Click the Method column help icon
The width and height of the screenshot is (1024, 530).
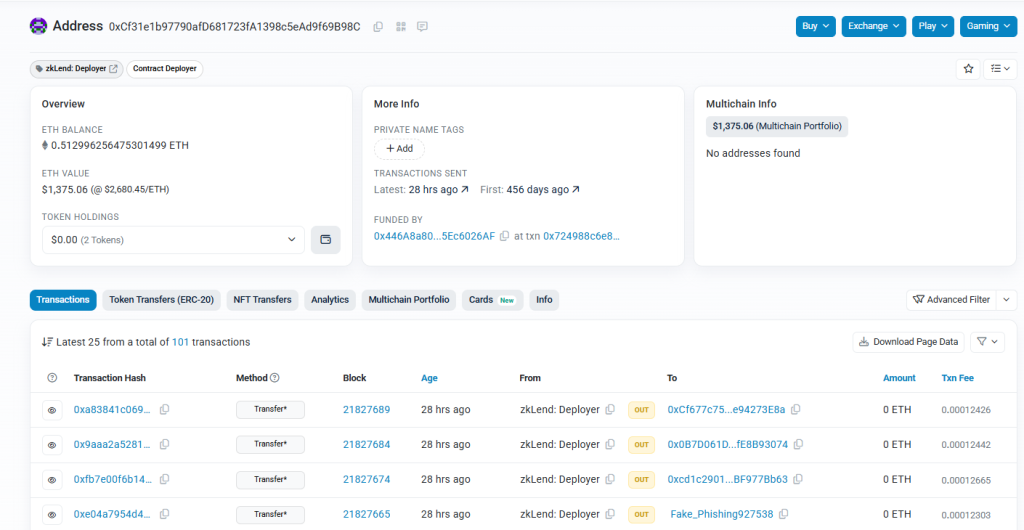[275, 378]
